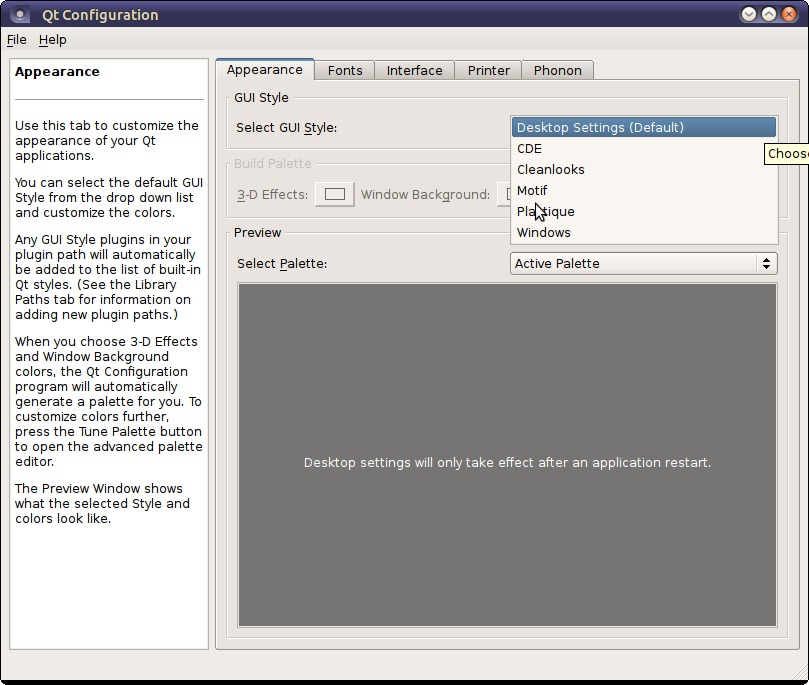The width and height of the screenshot is (809, 685).
Task: Click the Select Palette label
Action: 282,264
